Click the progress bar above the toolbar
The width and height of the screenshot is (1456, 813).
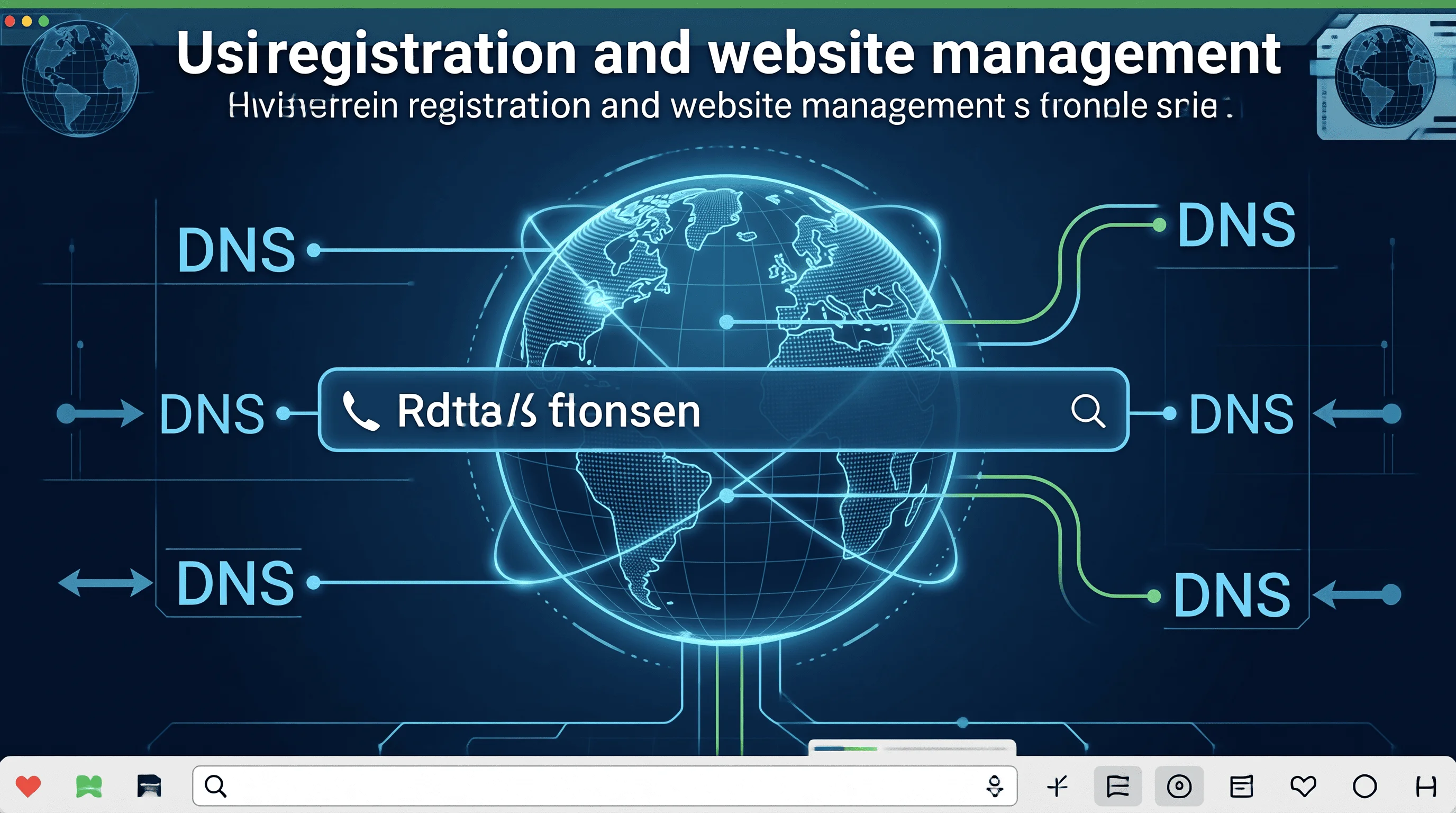tap(911, 748)
